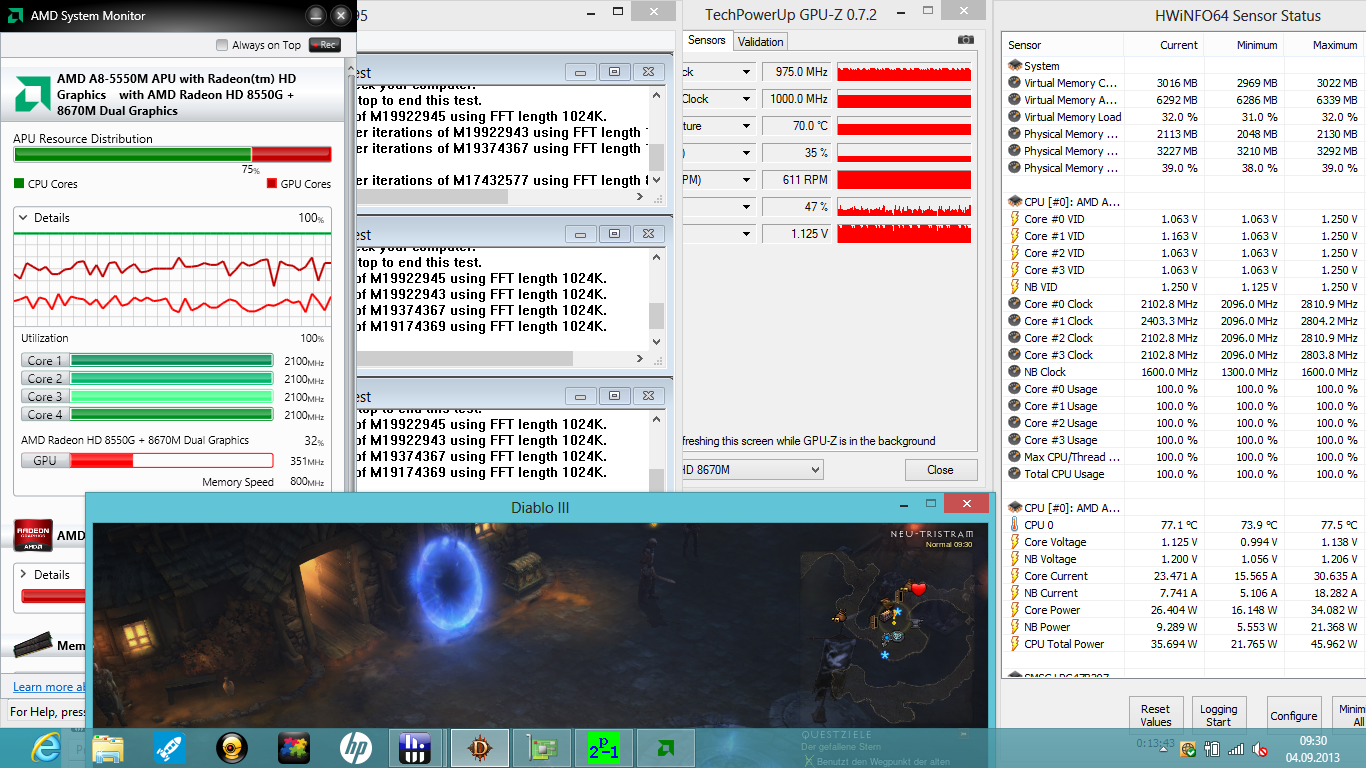Open Configure in HWiNFO

coord(1294,715)
